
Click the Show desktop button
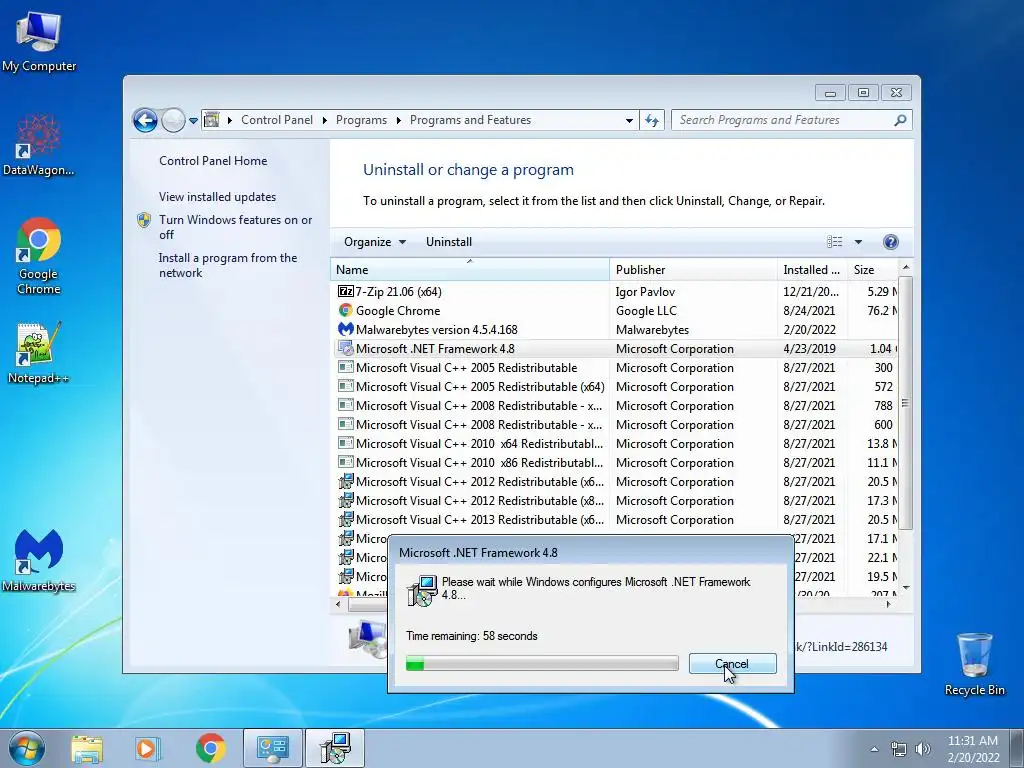(x=1016, y=748)
